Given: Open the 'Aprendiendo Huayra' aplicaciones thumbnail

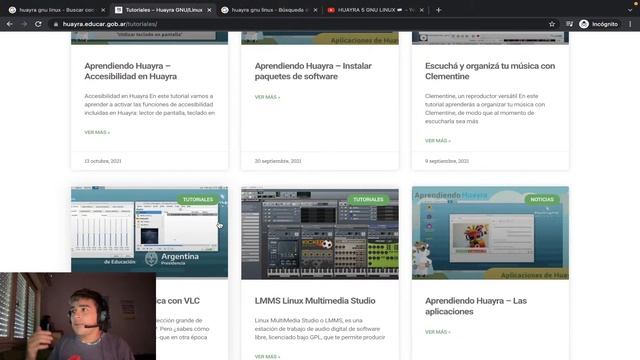Looking at the screenshot, I should (490, 233).
